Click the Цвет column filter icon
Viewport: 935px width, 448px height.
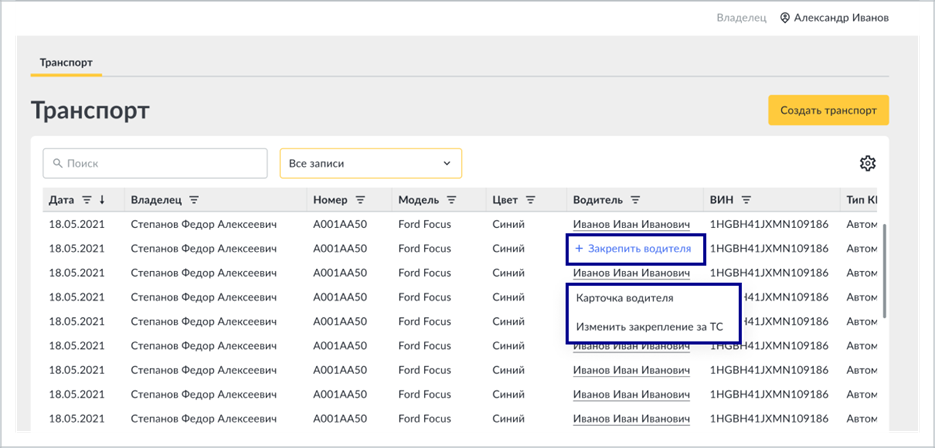pos(531,200)
